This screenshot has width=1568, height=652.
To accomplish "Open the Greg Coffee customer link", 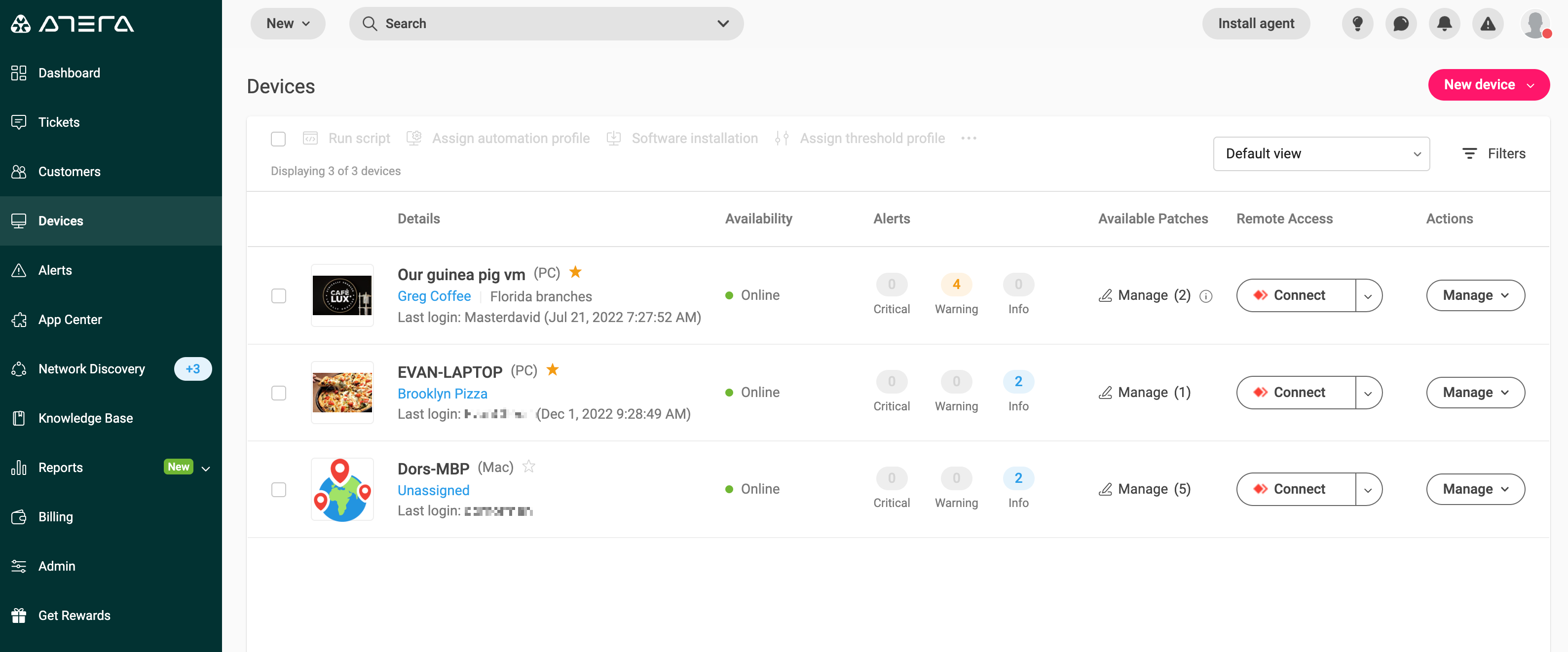I will pyautogui.click(x=434, y=296).
